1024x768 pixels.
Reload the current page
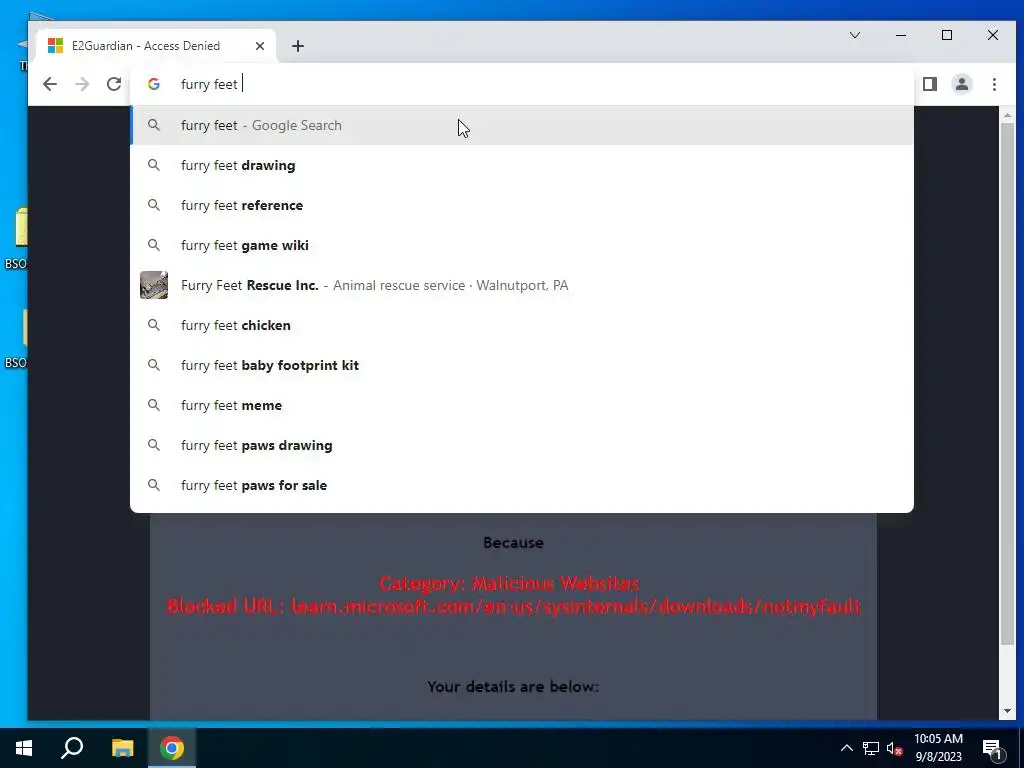(x=114, y=84)
